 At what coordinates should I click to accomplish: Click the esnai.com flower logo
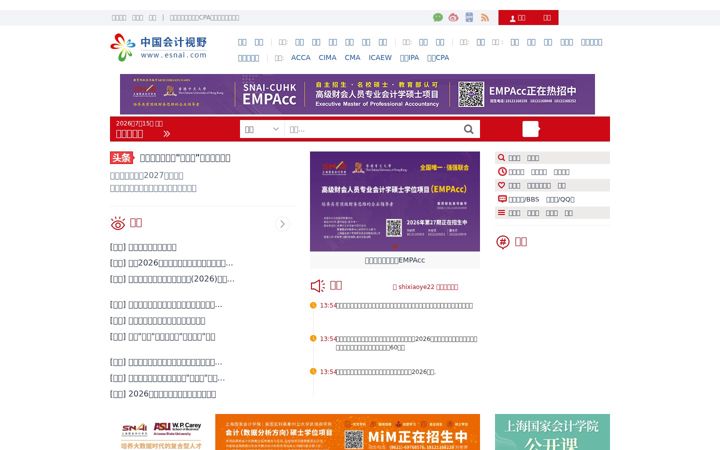tap(158, 47)
